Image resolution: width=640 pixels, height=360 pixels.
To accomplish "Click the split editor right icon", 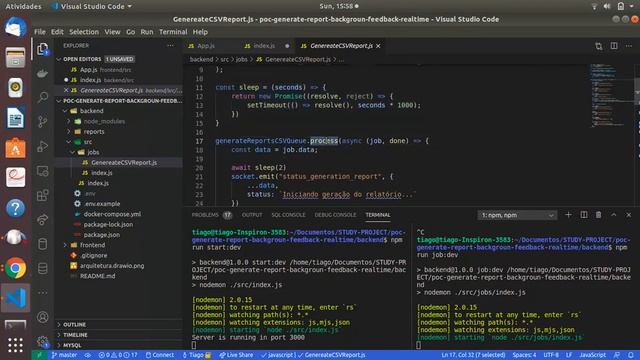I will (614, 46).
